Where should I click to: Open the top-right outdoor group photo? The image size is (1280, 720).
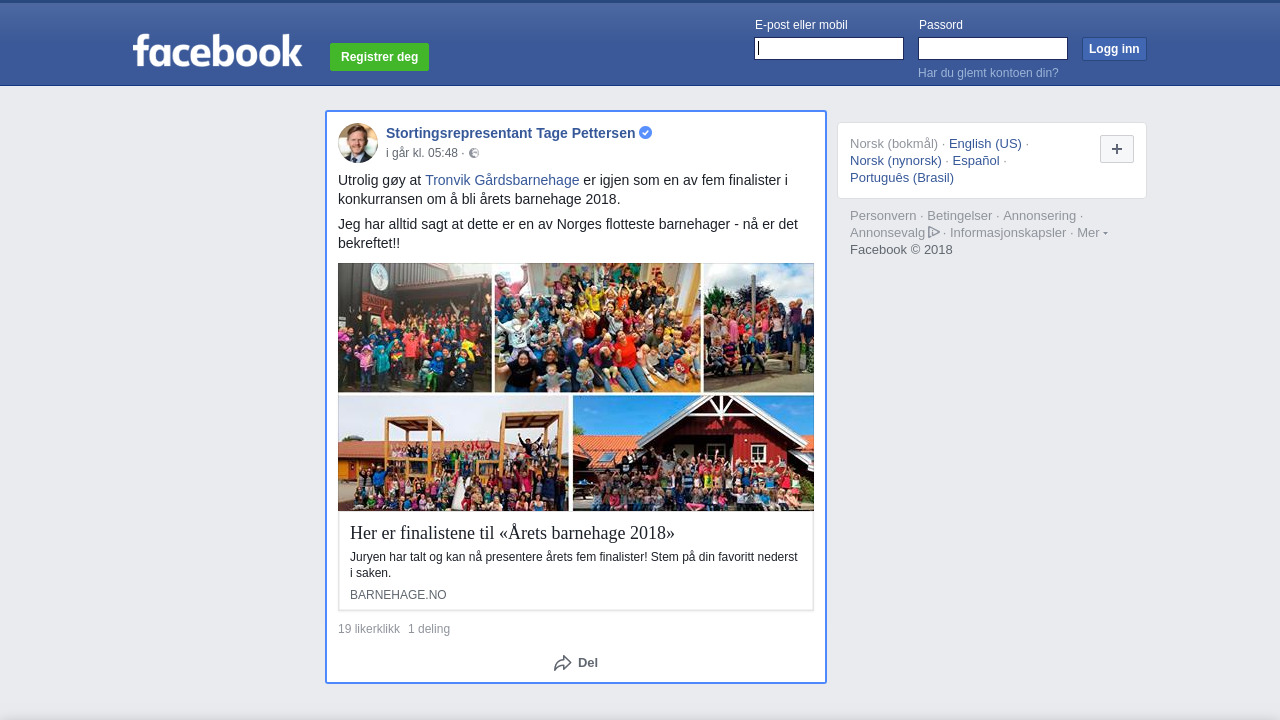pyautogui.click(x=759, y=328)
